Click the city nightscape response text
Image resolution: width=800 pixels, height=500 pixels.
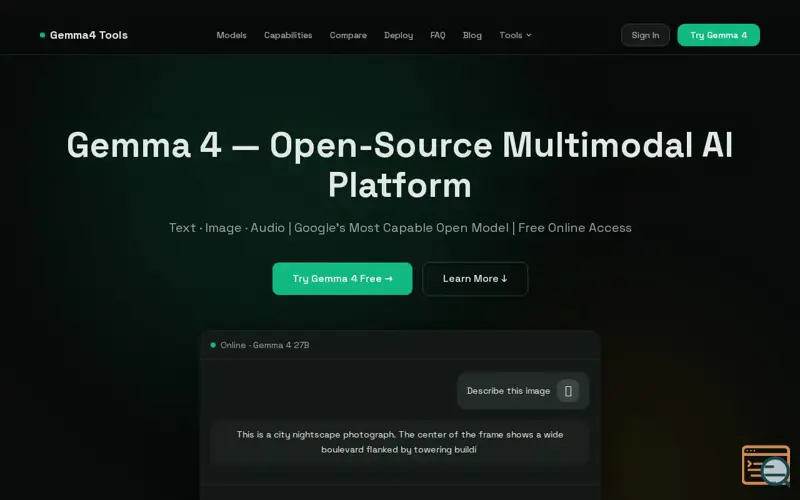coord(399,442)
